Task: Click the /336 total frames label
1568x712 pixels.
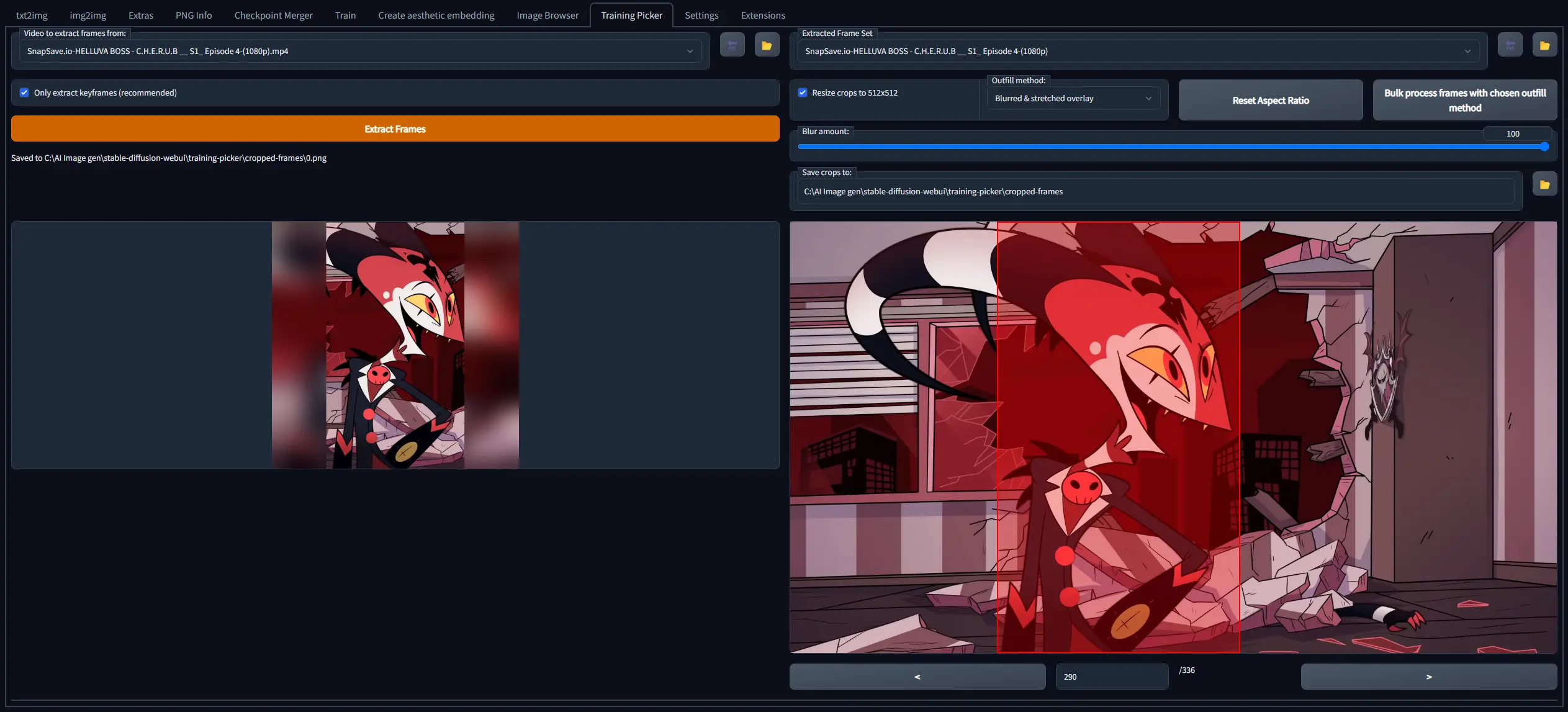Action: pyautogui.click(x=1187, y=670)
